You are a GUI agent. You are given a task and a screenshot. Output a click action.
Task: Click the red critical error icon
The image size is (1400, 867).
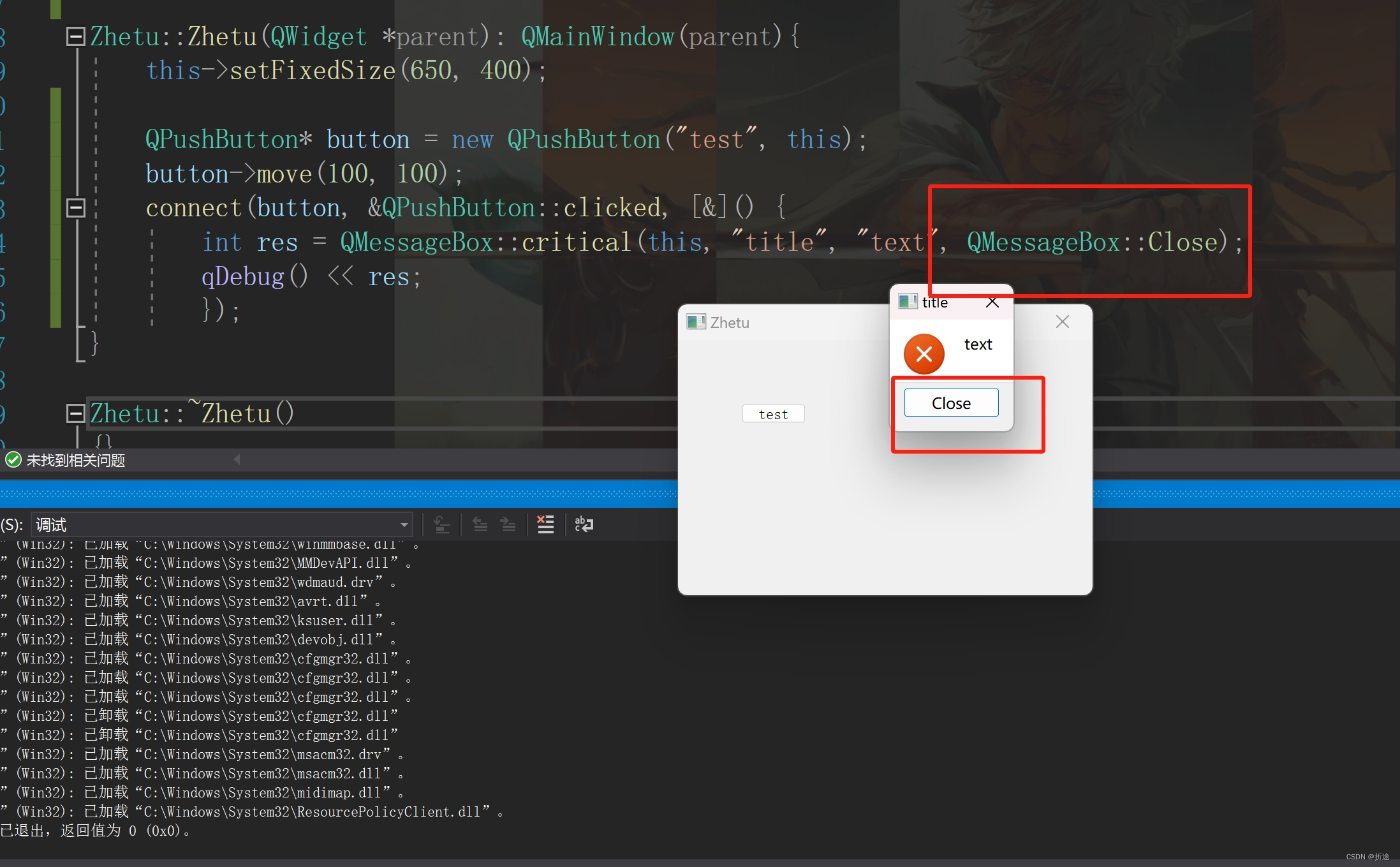point(924,354)
